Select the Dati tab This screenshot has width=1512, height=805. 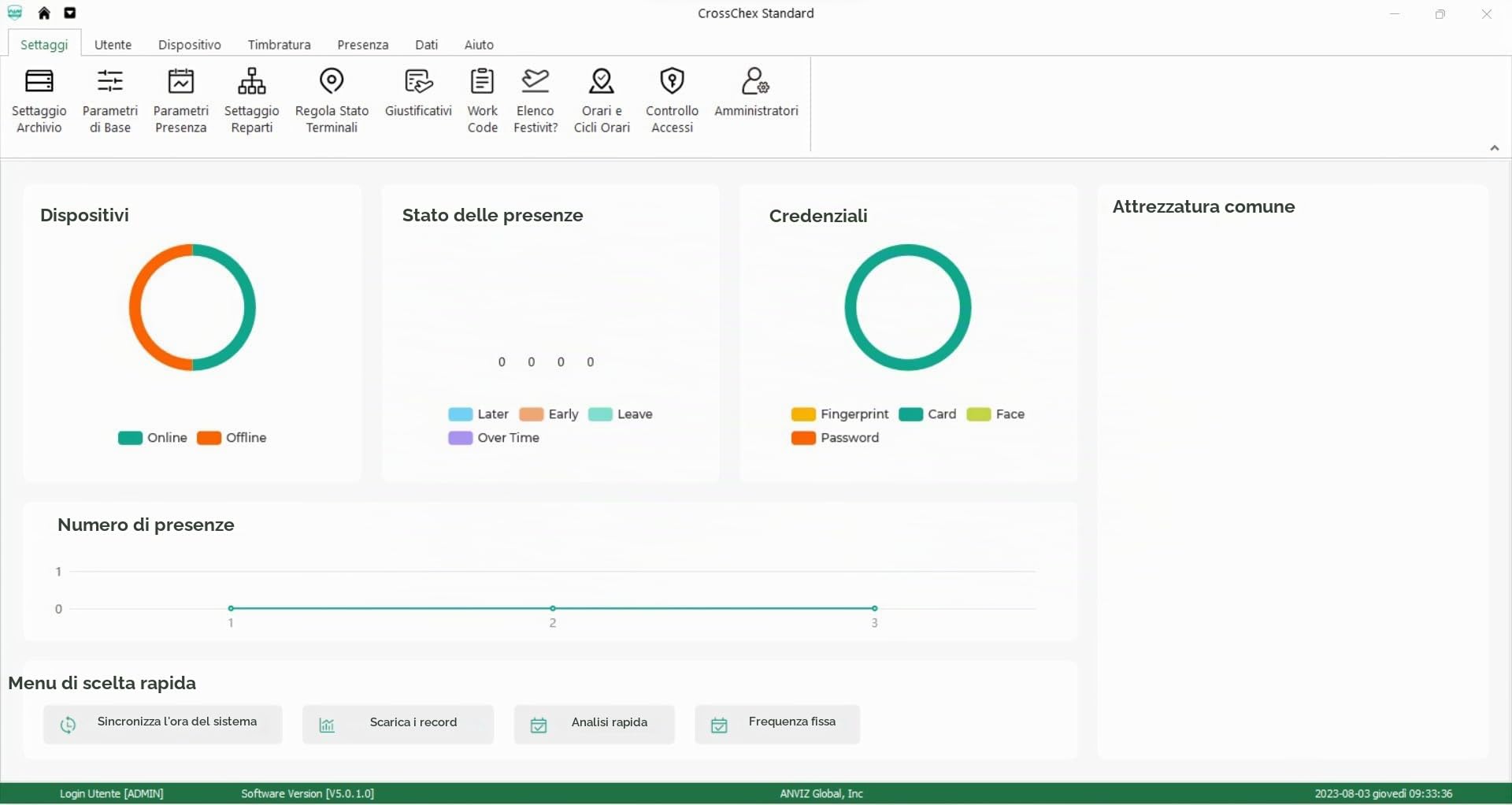pyautogui.click(x=426, y=44)
